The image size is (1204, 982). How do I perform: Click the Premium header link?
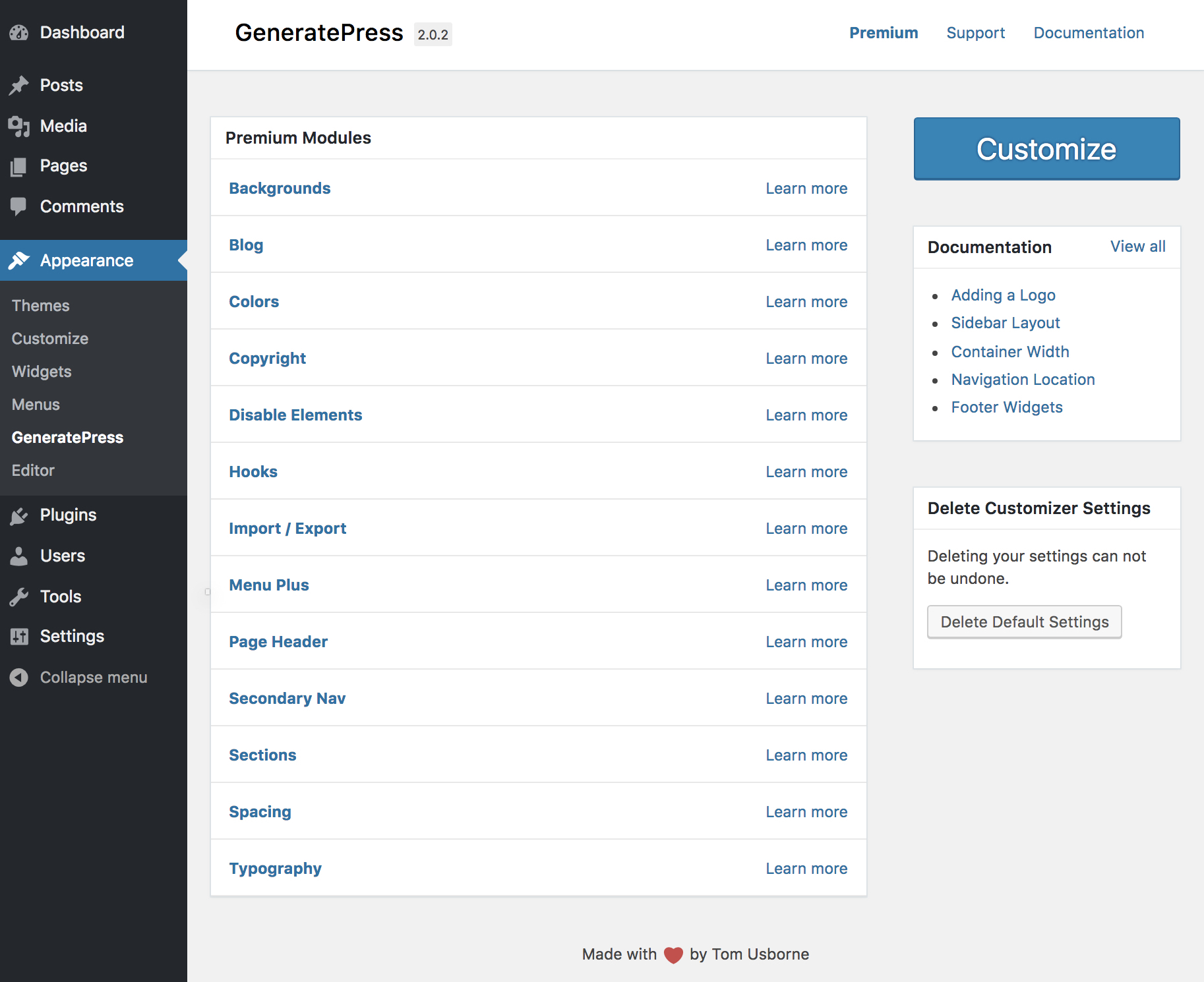884,33
